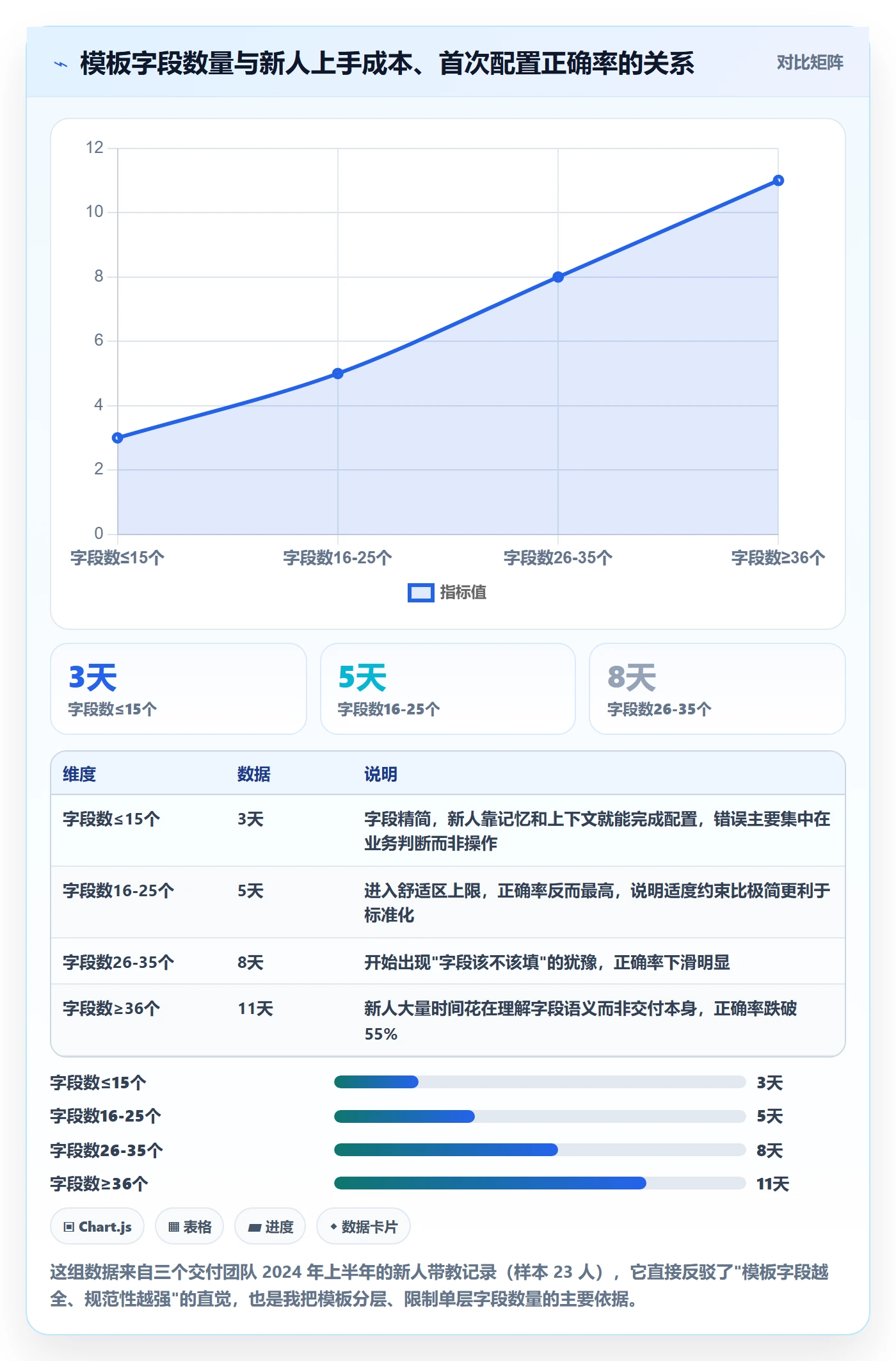This screenshot has height=1361, width=896.
Task: Click the 对比矩阵 label in header
Action: tap(810, 63)
